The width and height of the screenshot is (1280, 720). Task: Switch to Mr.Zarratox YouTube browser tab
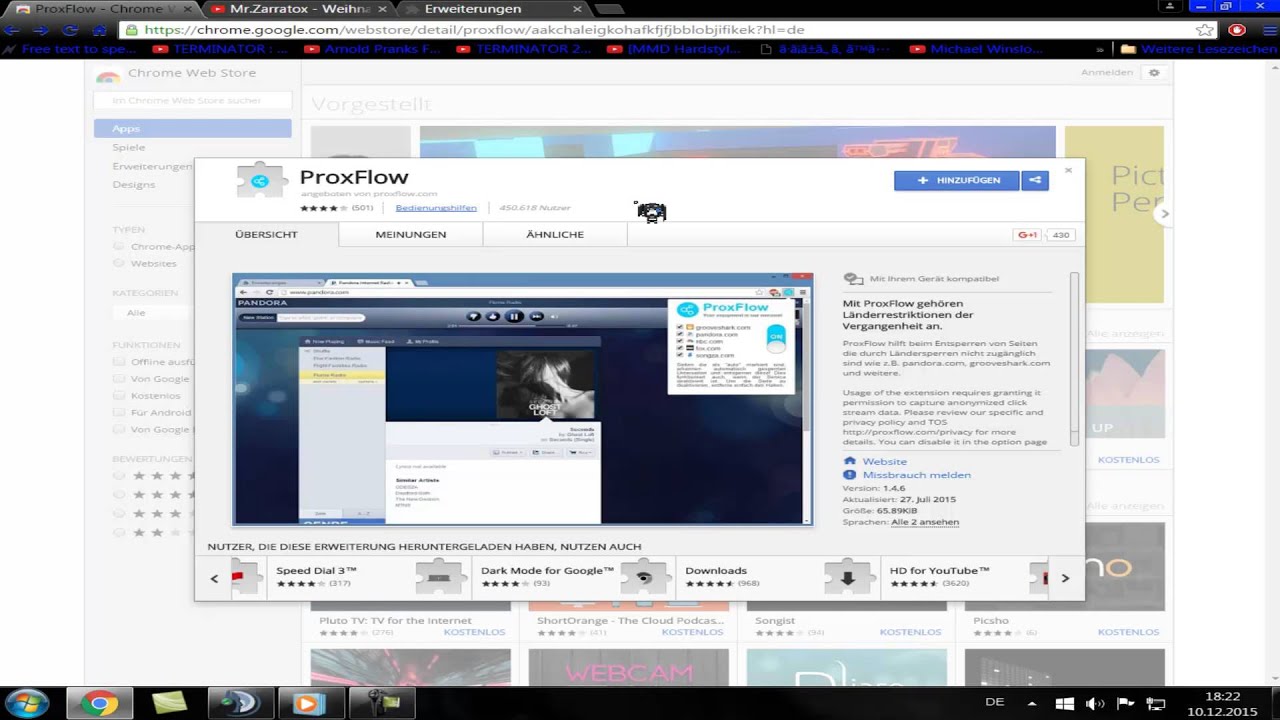(300, 9)
